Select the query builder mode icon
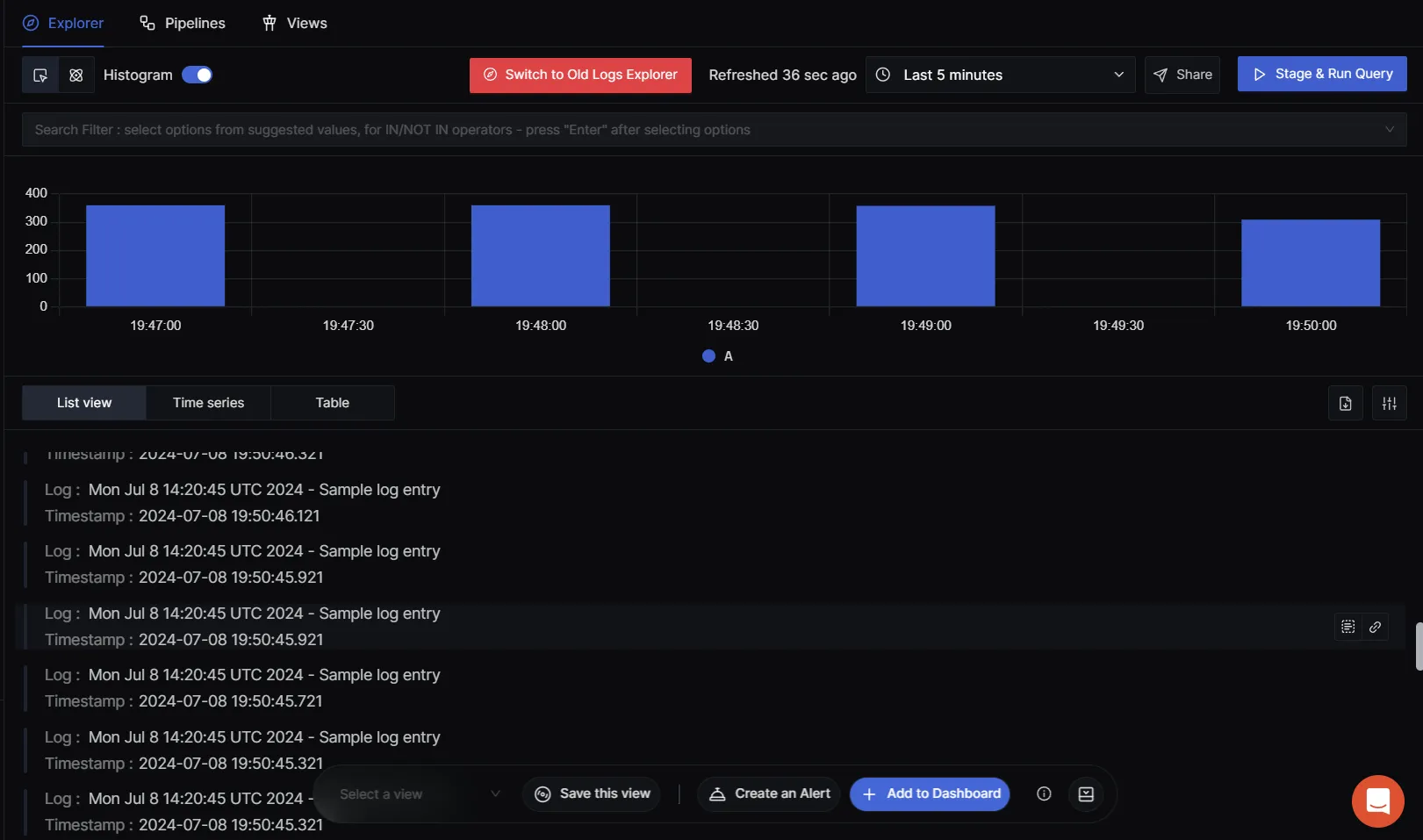The width and height of the screenshot is (1423, 840). 40,75
